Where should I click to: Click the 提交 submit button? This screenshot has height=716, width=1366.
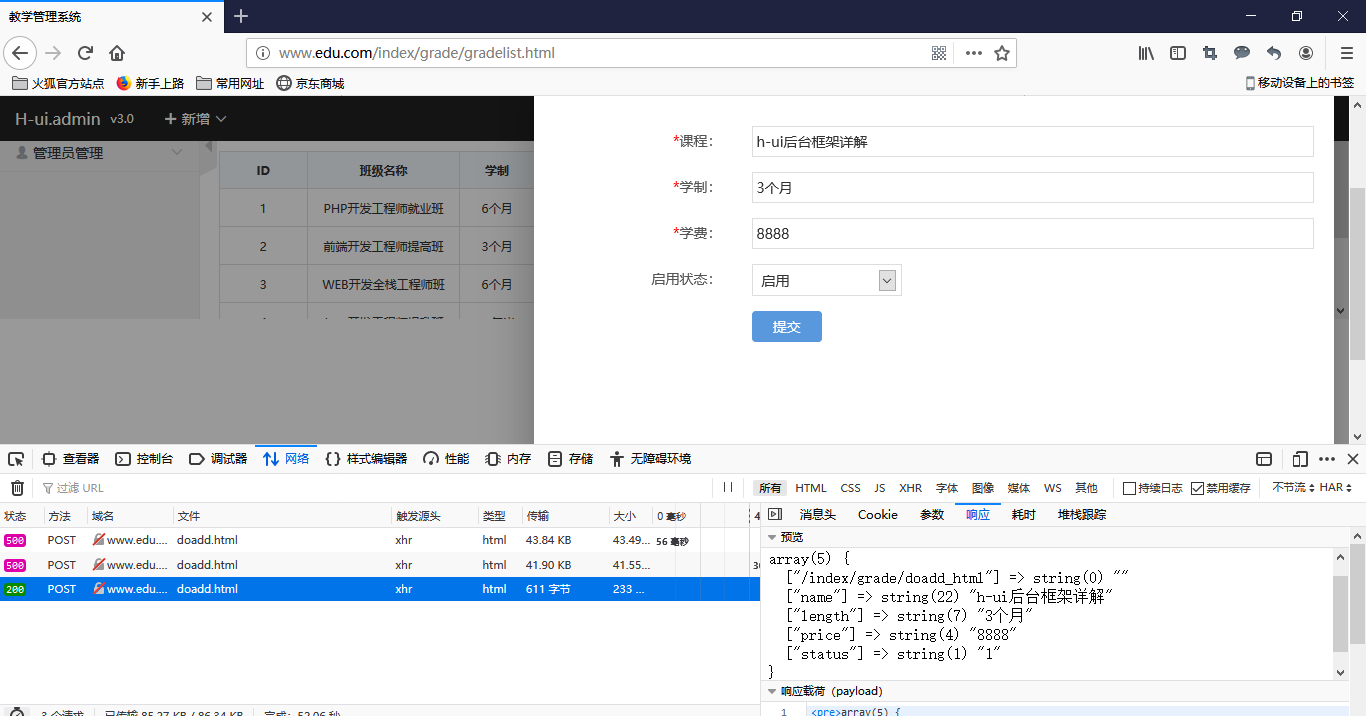pos(787,326)
